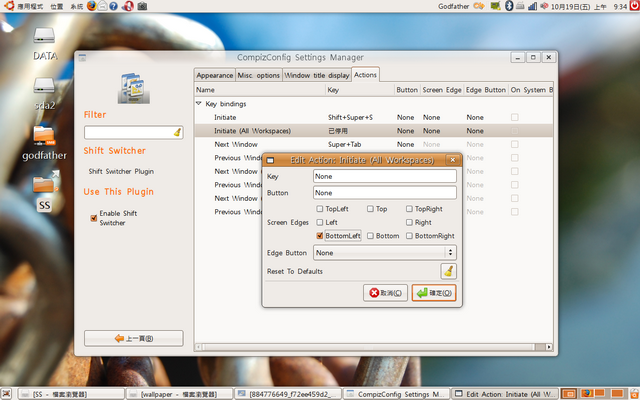Viewport: 640px width, 400px height.
Task: Click the horizontal scrollbar right arrow
Action: coord(549,347)
